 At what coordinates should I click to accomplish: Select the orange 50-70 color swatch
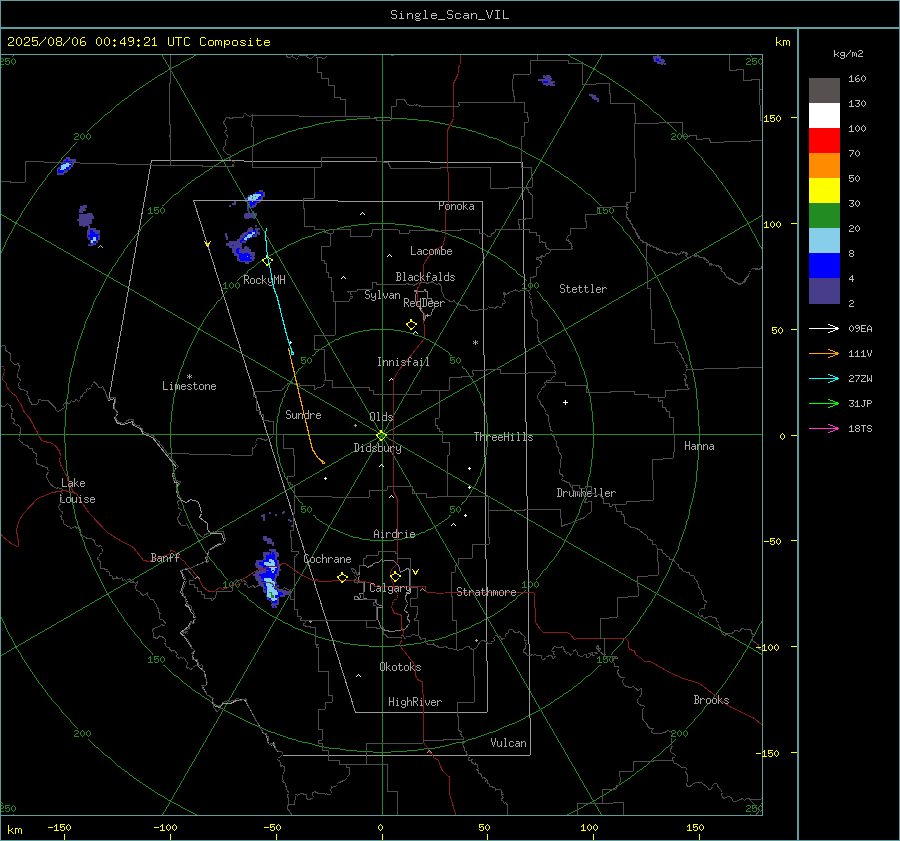pos(824,166)
